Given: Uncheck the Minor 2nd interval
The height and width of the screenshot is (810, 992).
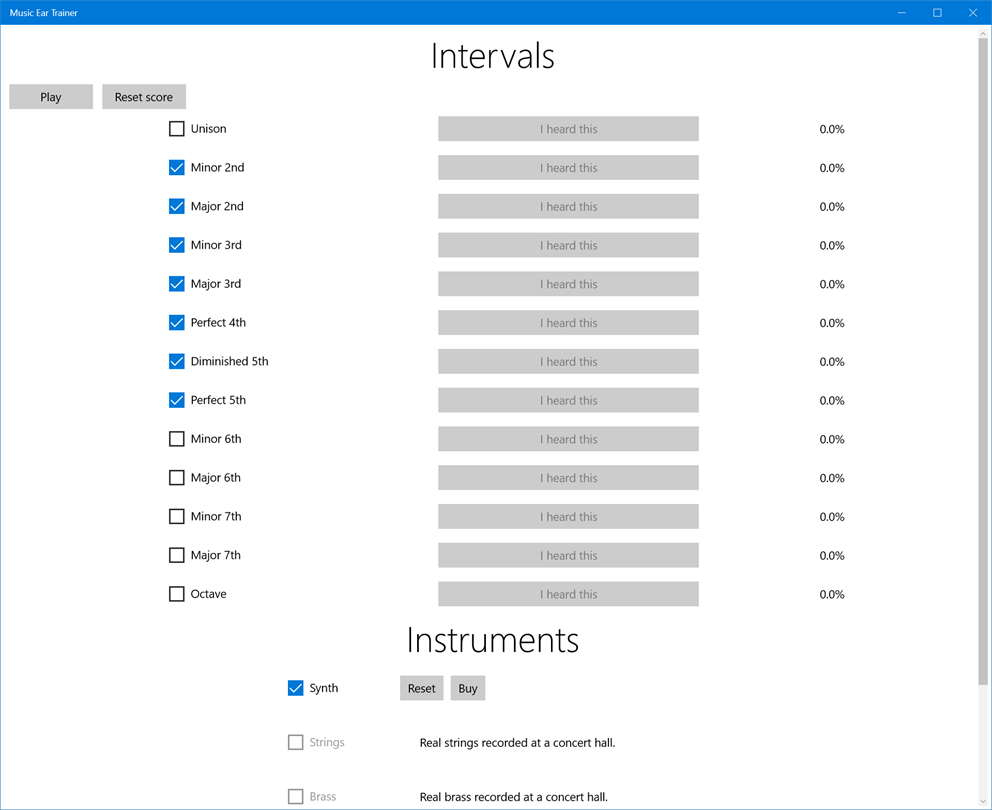Looking at the screenshot, I should click(177, 168).
